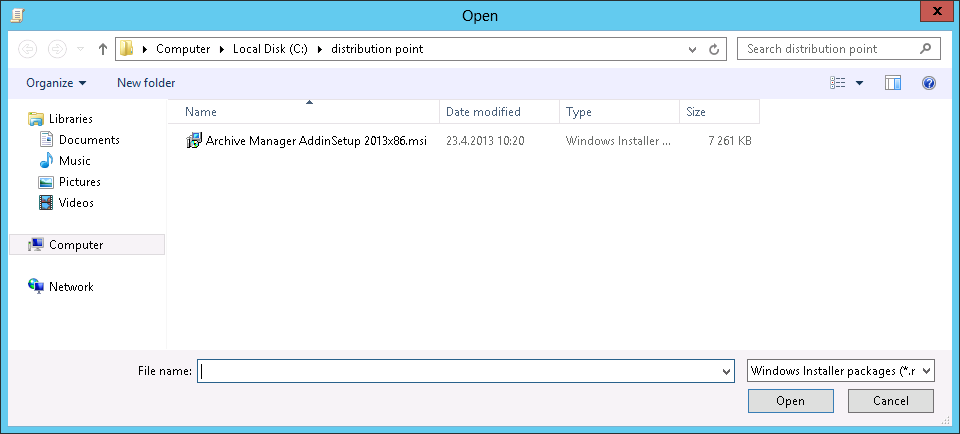
Task: Show the preview pane
Action: 893,83
